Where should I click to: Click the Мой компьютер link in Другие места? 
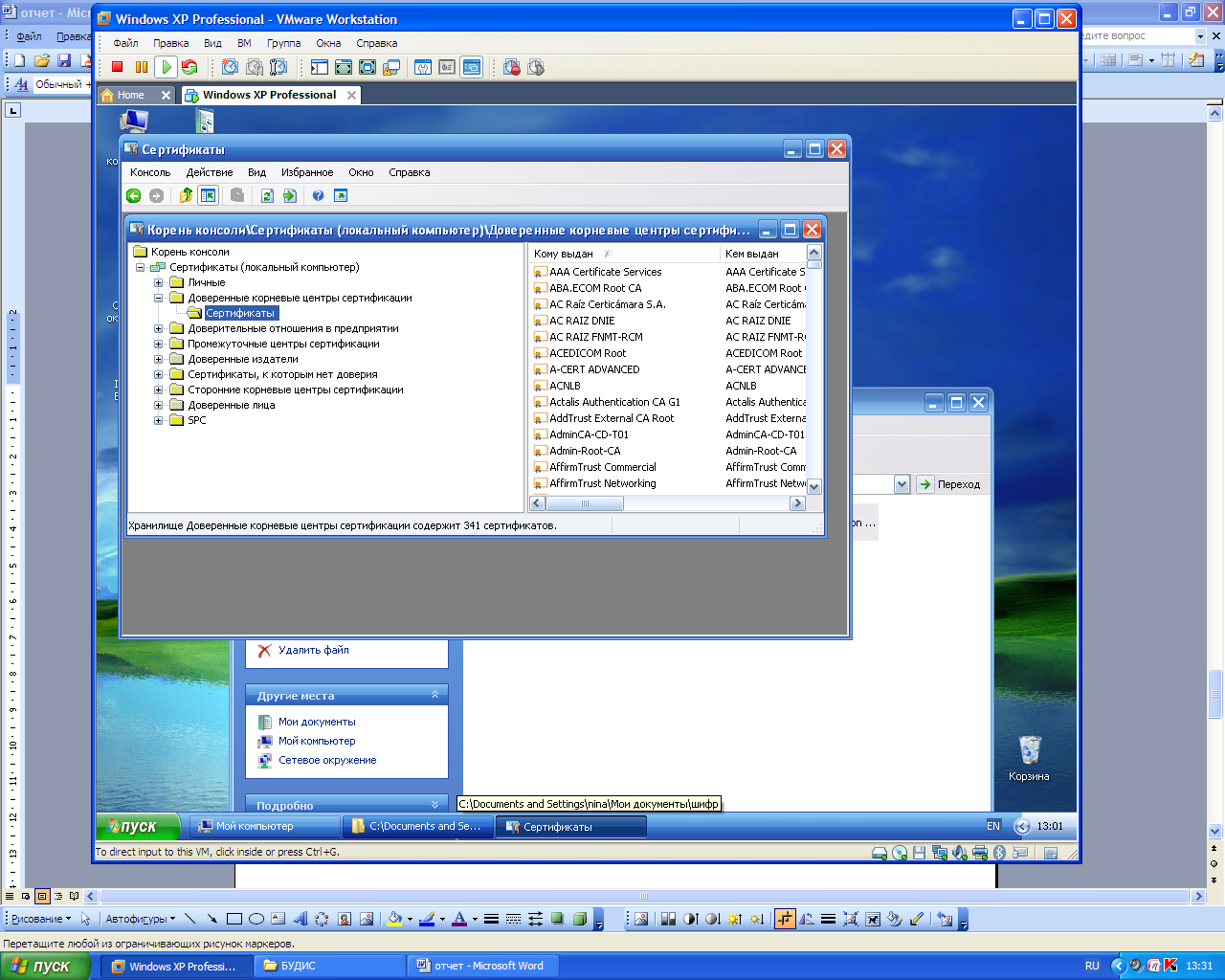317,741
